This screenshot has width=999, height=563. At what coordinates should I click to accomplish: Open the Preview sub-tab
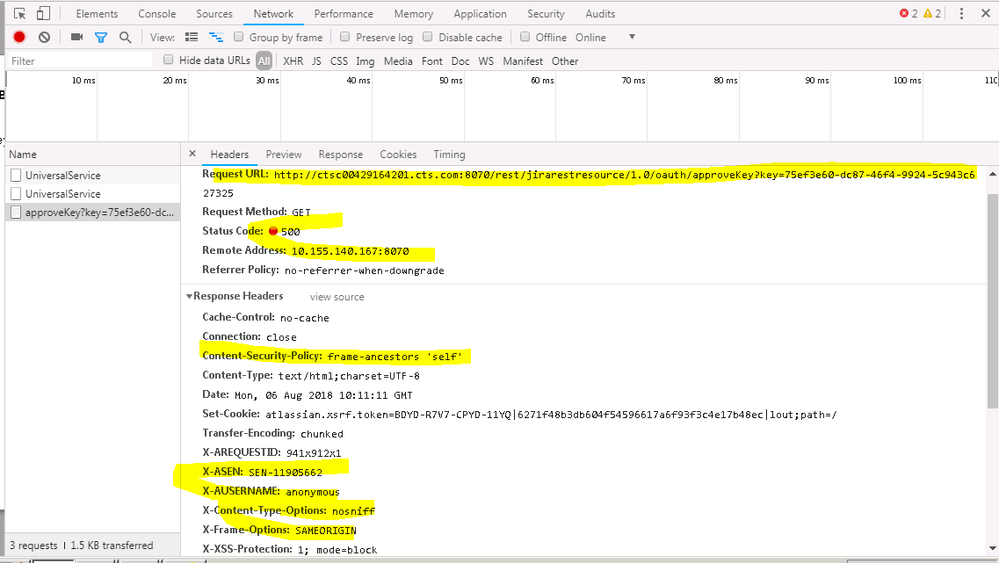pyautogui.click(x=284, y=154)
